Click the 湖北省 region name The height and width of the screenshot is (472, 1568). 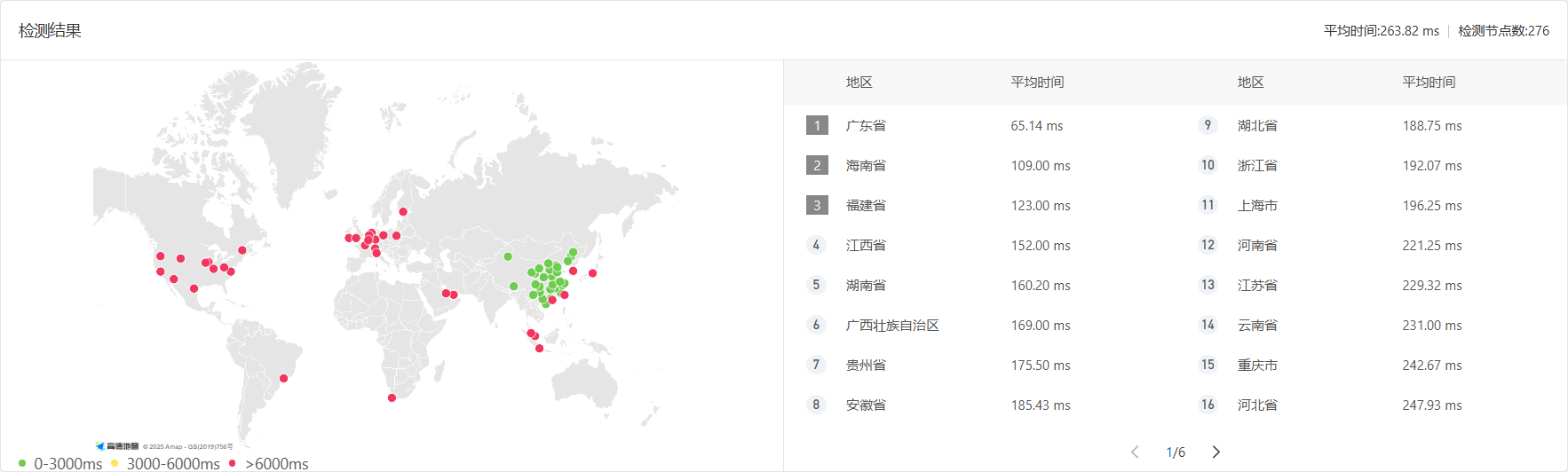1257,126
